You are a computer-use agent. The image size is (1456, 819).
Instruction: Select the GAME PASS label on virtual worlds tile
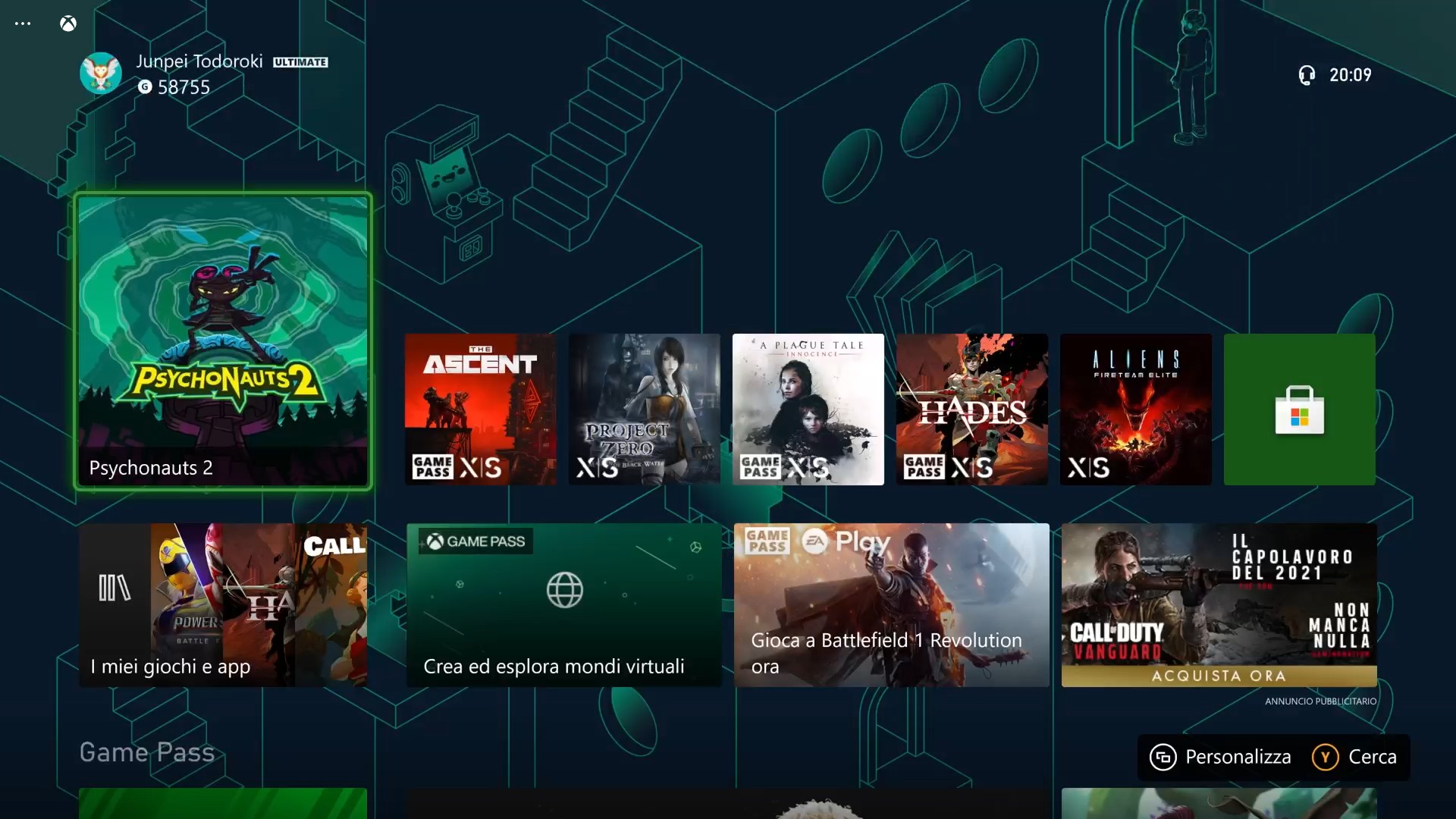(x=476, y=541)
